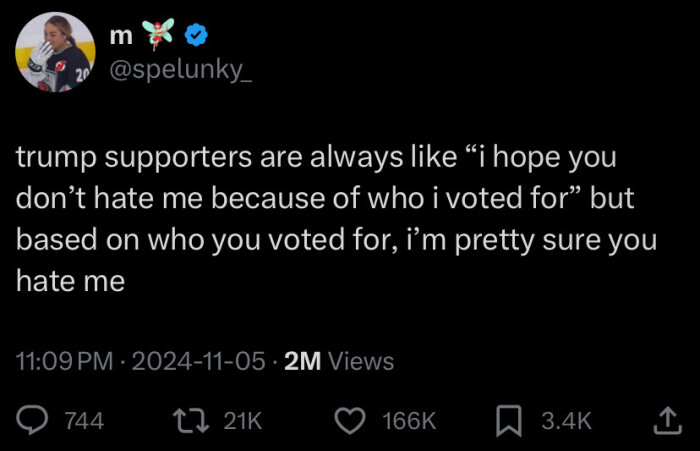
Task: Click the 11:09 PM timestamp
Action: pos(65,361)
